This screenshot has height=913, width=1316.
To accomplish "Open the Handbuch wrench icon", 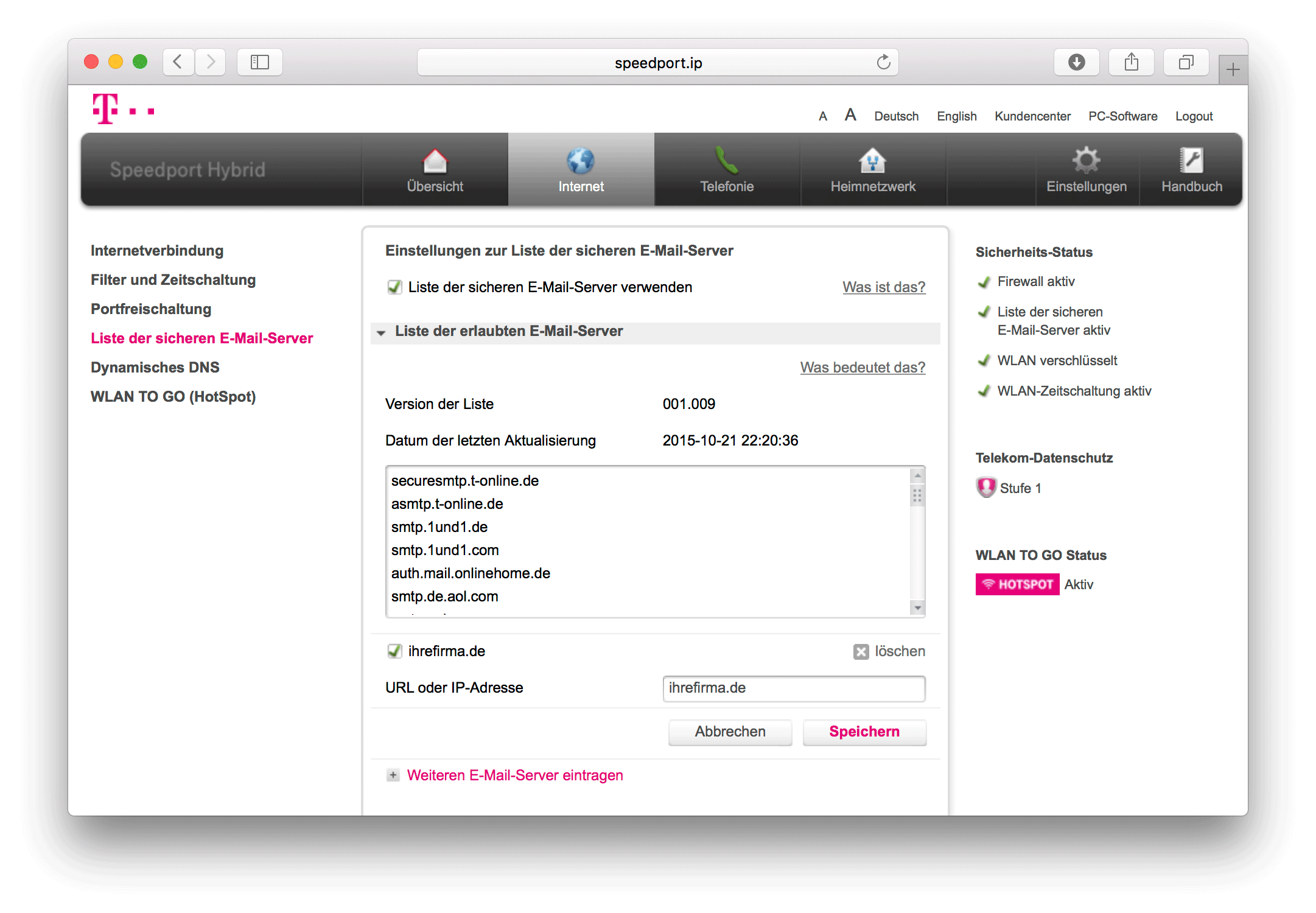I will pyautogui.click(x=1191, y=160).
